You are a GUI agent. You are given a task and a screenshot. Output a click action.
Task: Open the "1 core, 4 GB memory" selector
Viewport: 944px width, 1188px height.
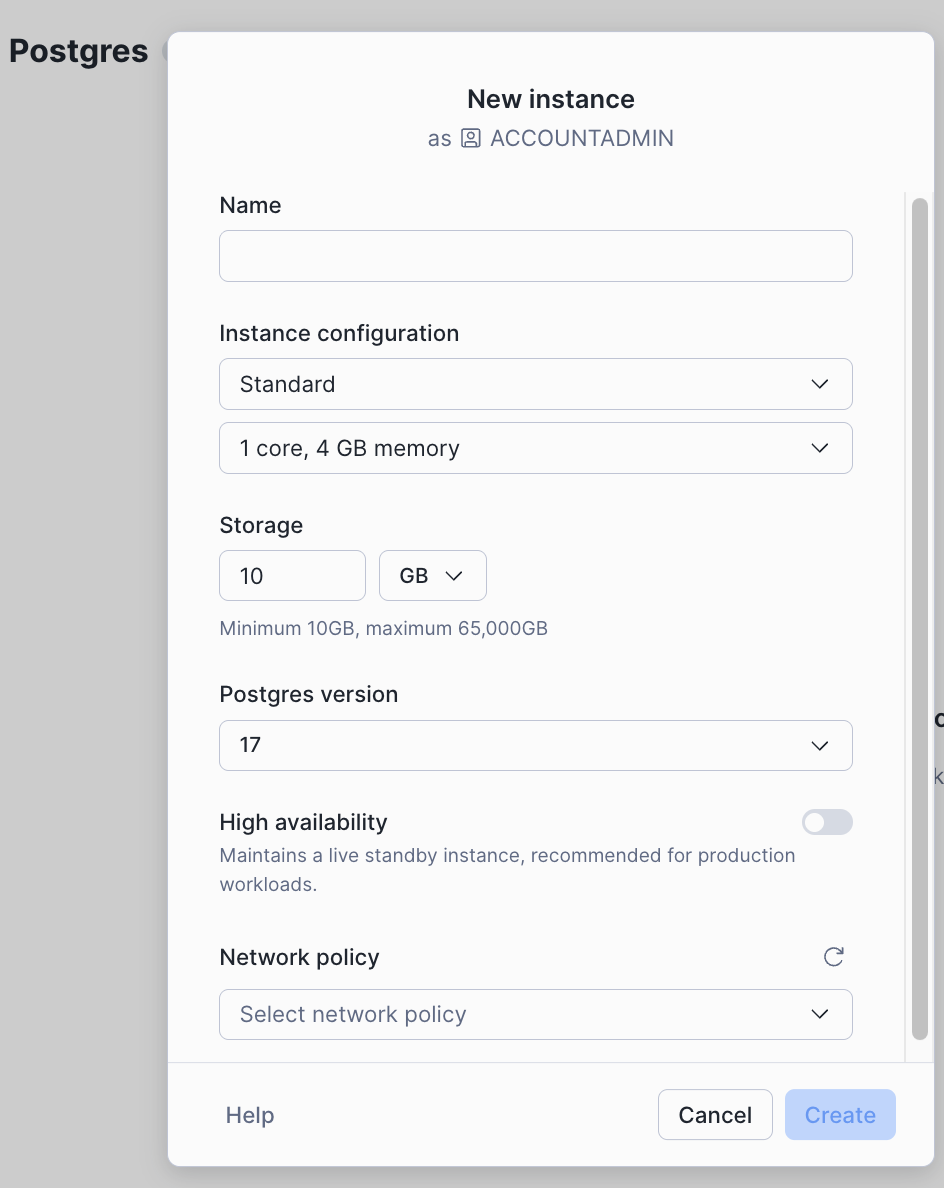(536, 448)
